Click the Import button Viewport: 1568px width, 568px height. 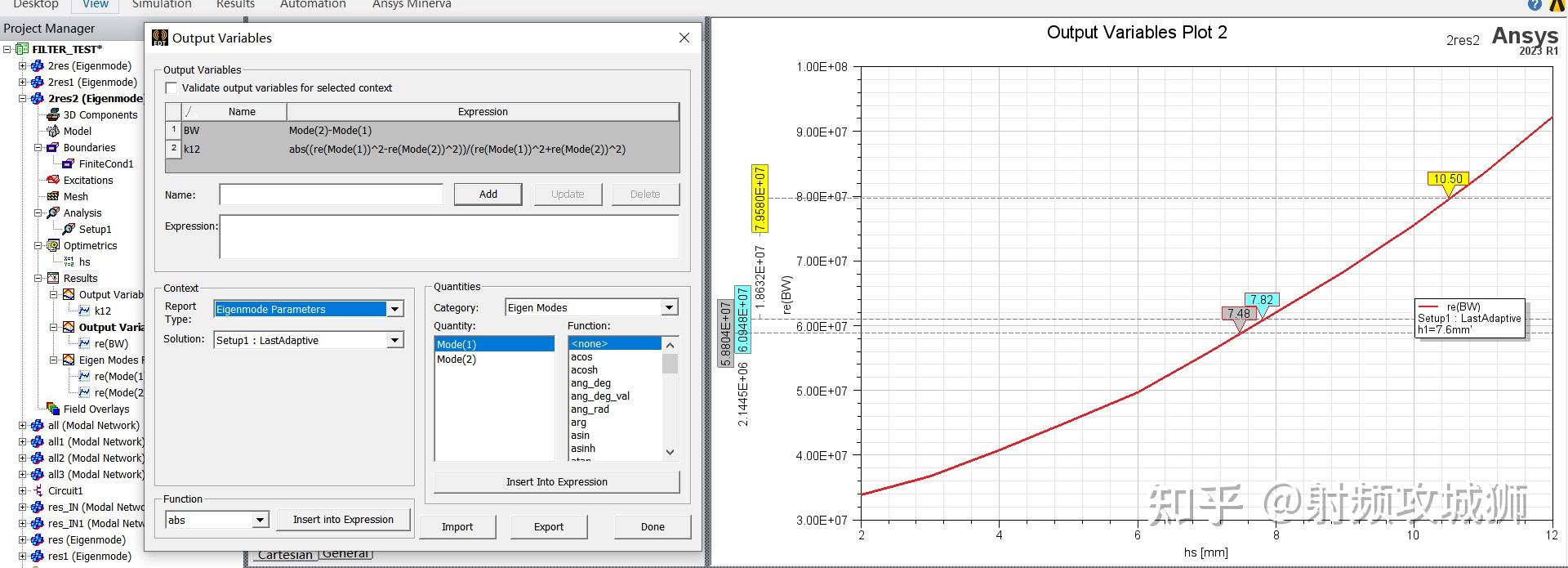click(457, 526)
